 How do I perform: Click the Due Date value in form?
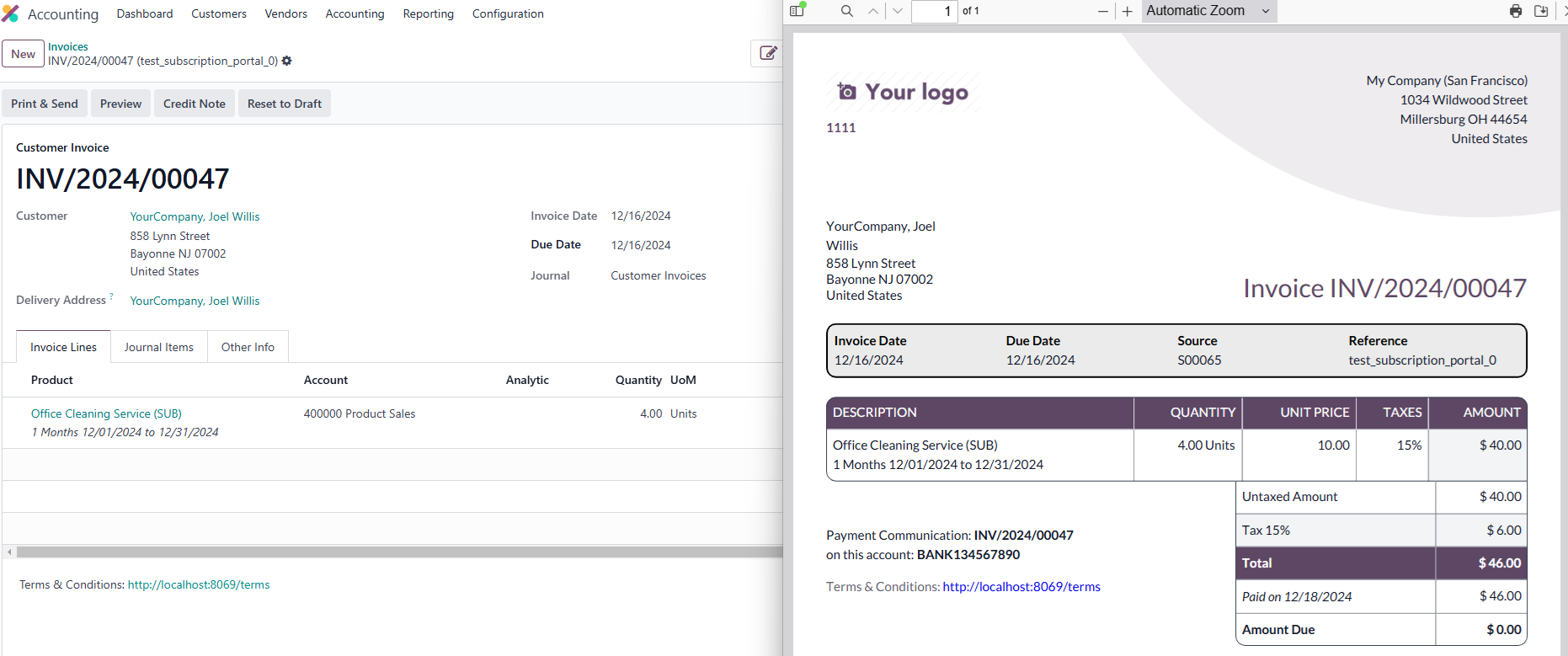pos(641,245)
